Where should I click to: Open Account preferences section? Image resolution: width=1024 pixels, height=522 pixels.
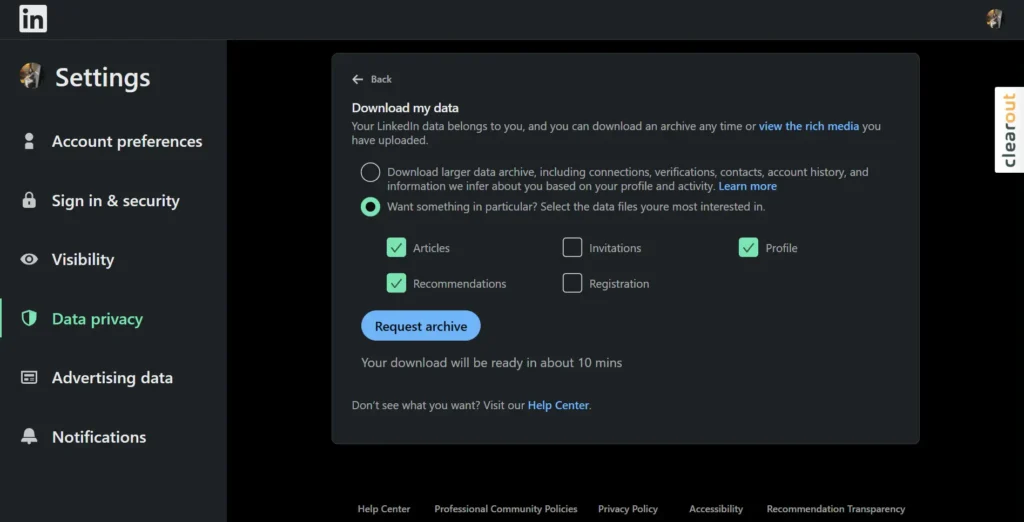tap(127, 141)
